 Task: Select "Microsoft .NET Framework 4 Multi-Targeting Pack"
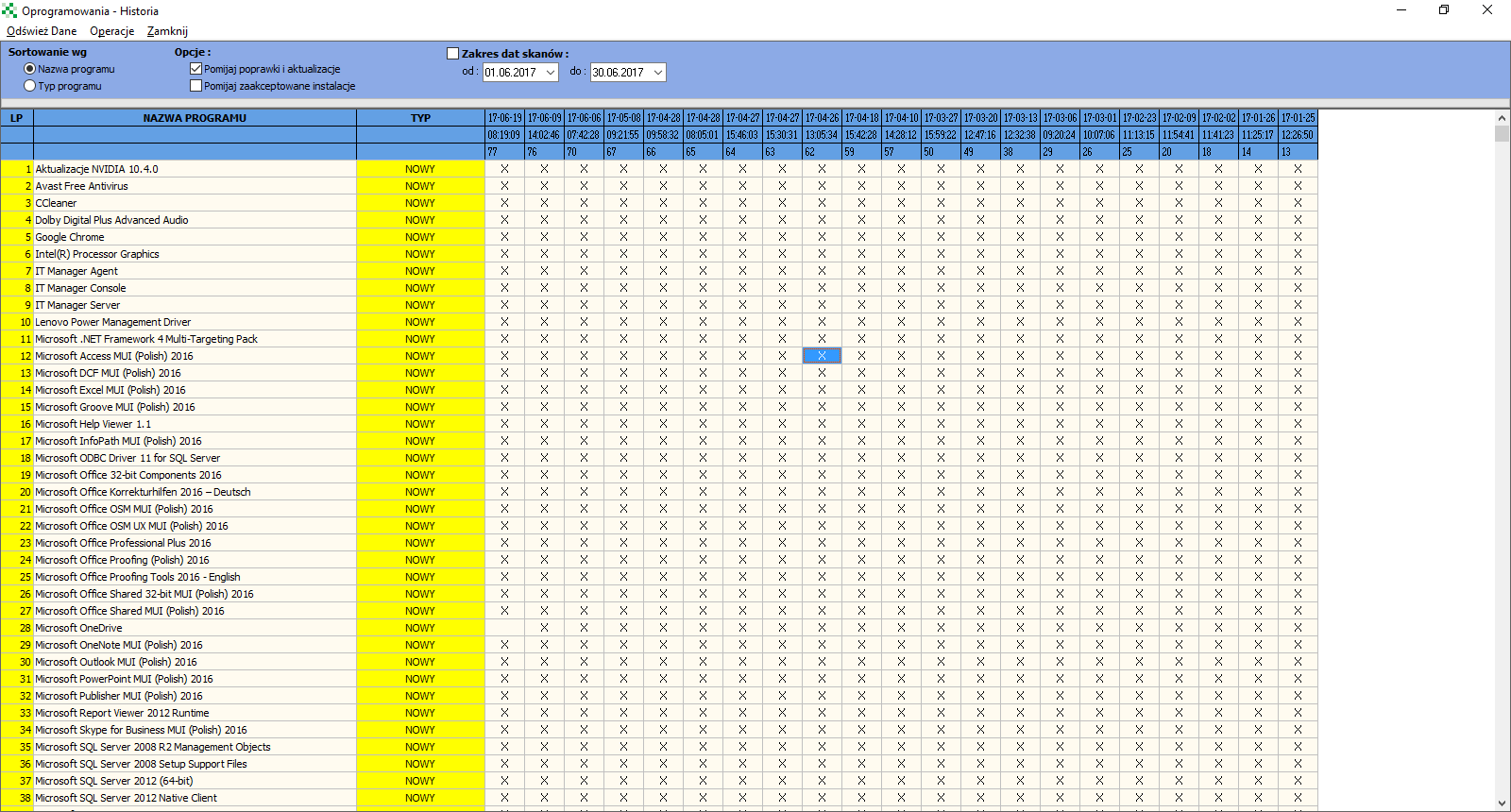pos(146,339)
